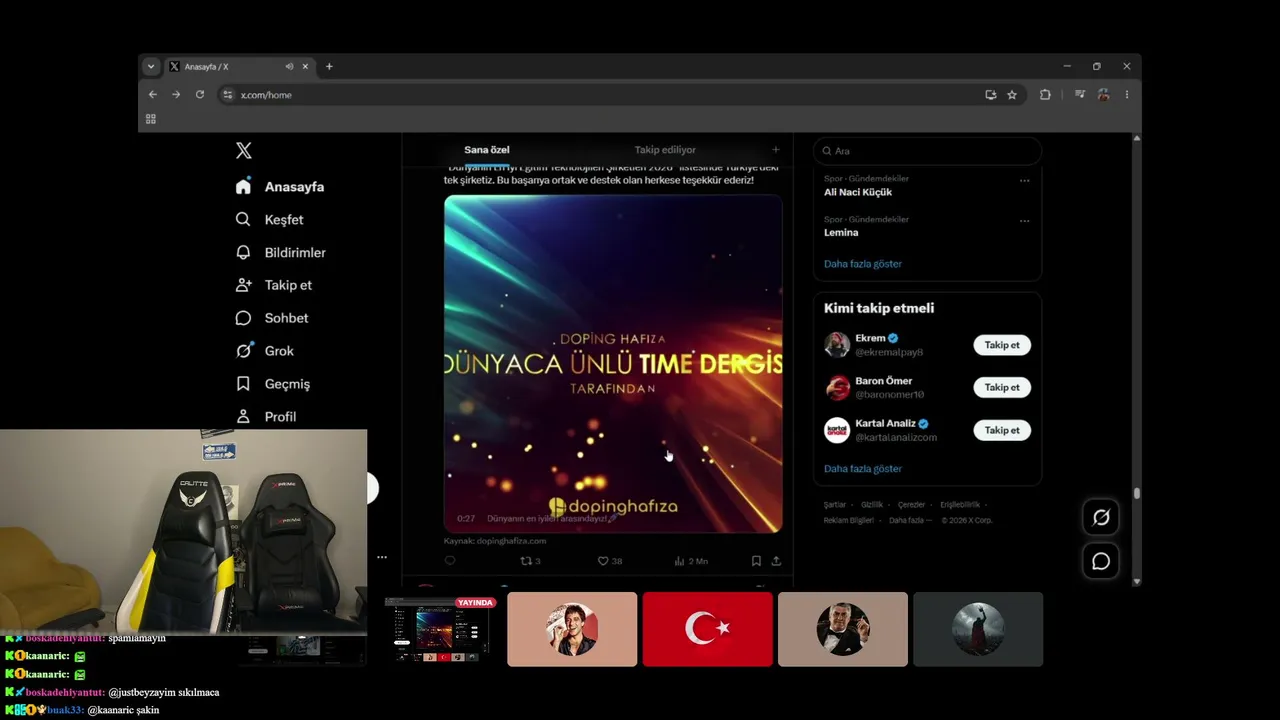Open a new browser tab
This screenshot has height=720, width=1280.
[x=329, y=67]
